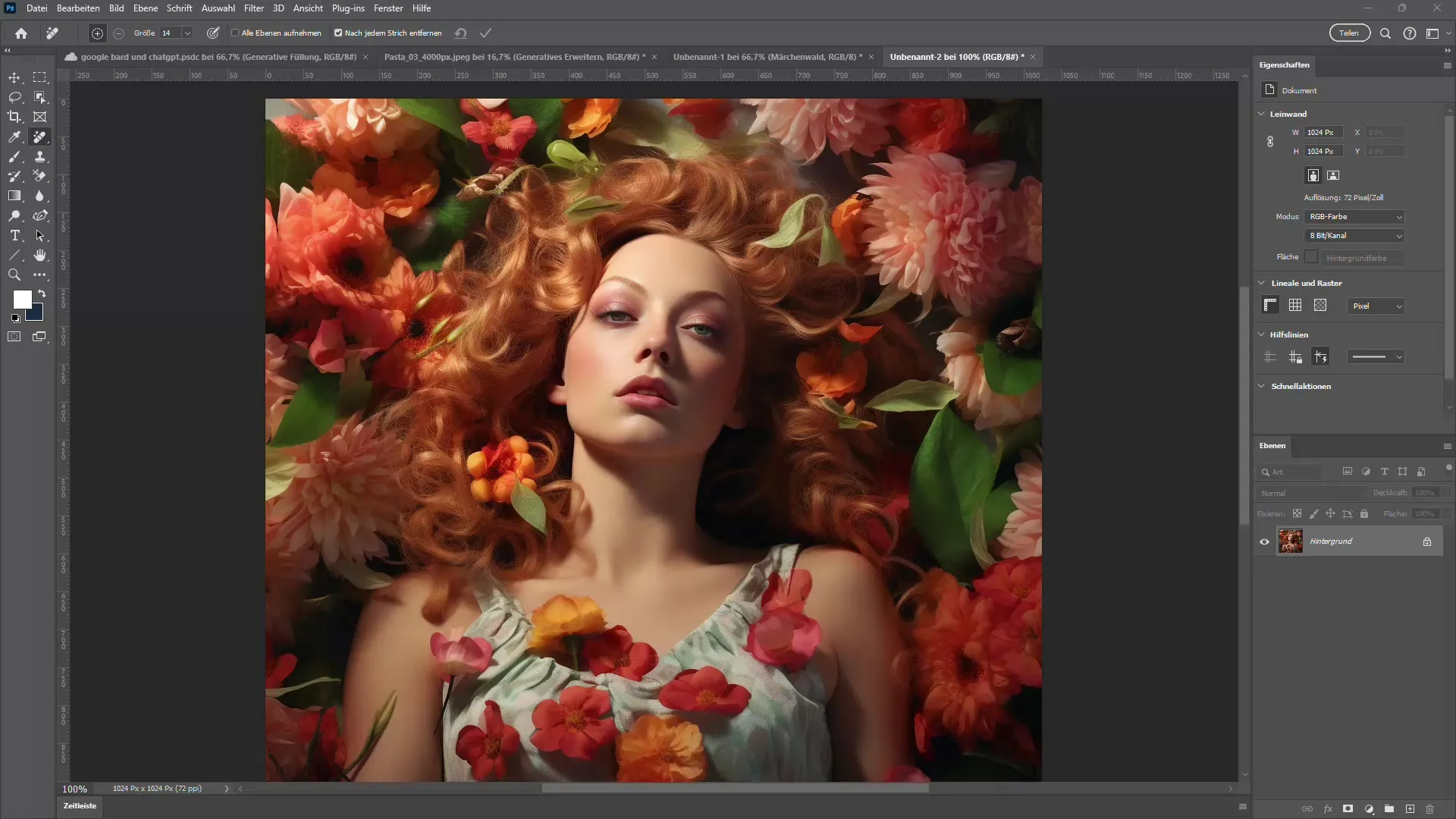This screenshot has height=819, width=1456.
Task: Select the Line tool
Action: point(14,255)
